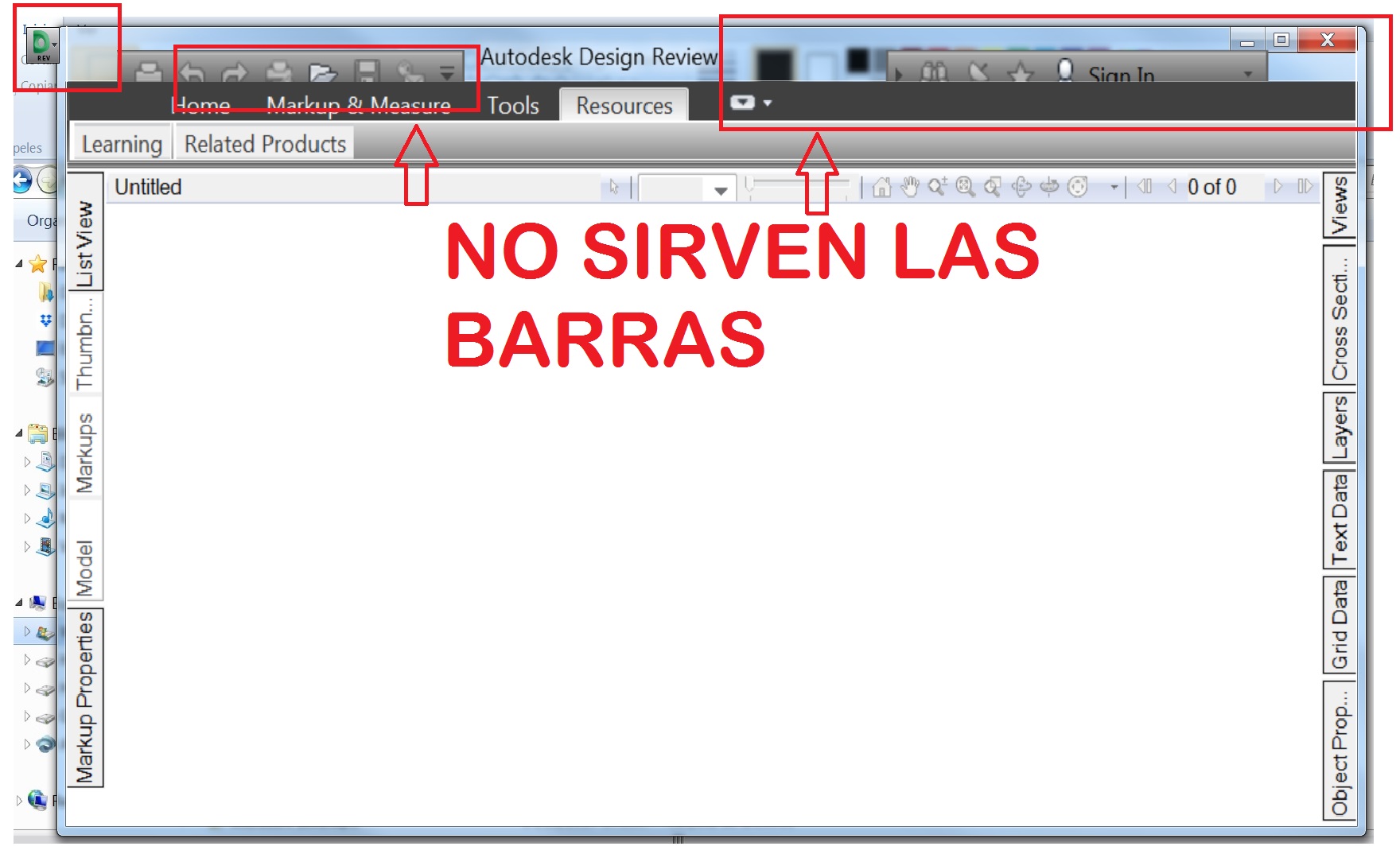This screenshot has width=1400, height=854.
Task: Open the sheet selection combo box
Action: 686,188
